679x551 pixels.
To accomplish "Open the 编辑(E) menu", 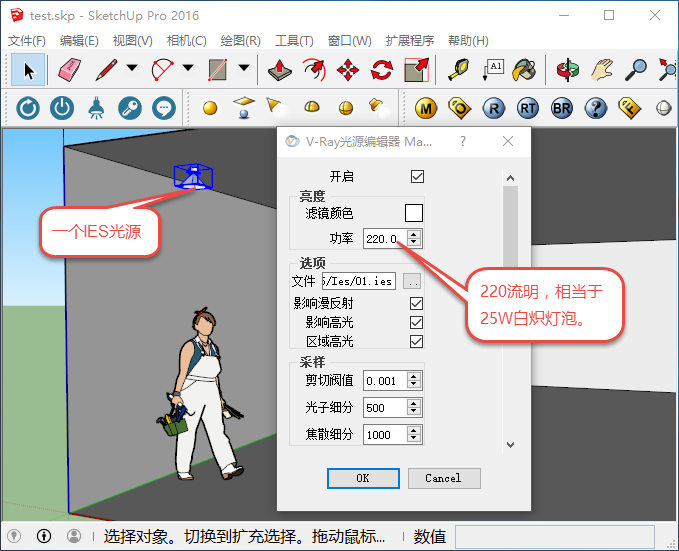I will point(79,41).
